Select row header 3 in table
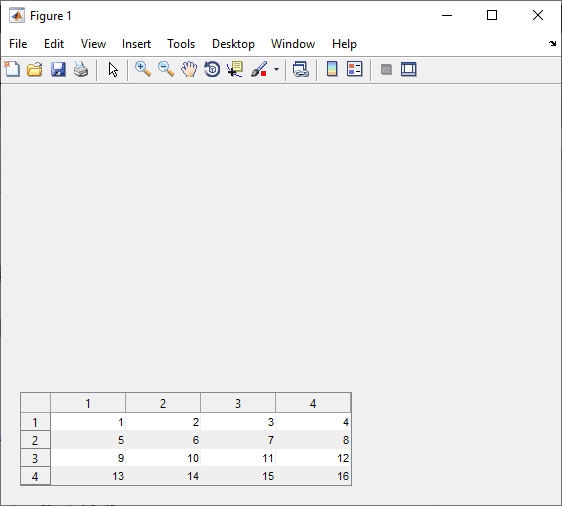Viewport: 562px width, 506px height. [35, 458]
